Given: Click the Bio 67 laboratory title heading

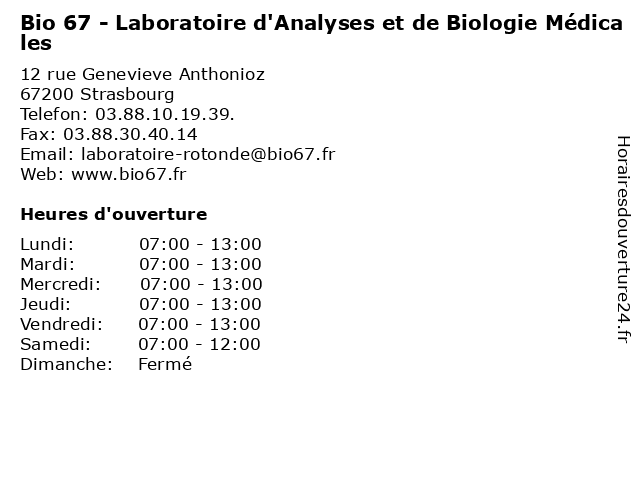Looking at the screenshot, I should pyautogui.click(x=322, y=33).
